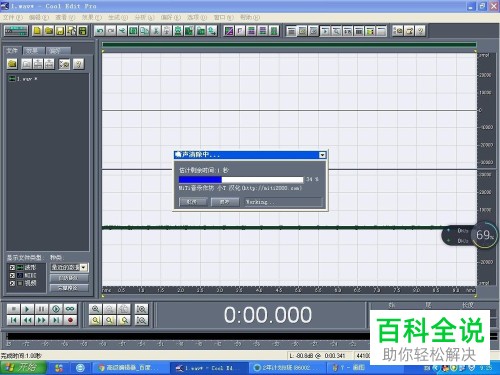This screenshot has width=500, height=375.
Task: Click the blue progress bar in the dialog
Action: 241,180
